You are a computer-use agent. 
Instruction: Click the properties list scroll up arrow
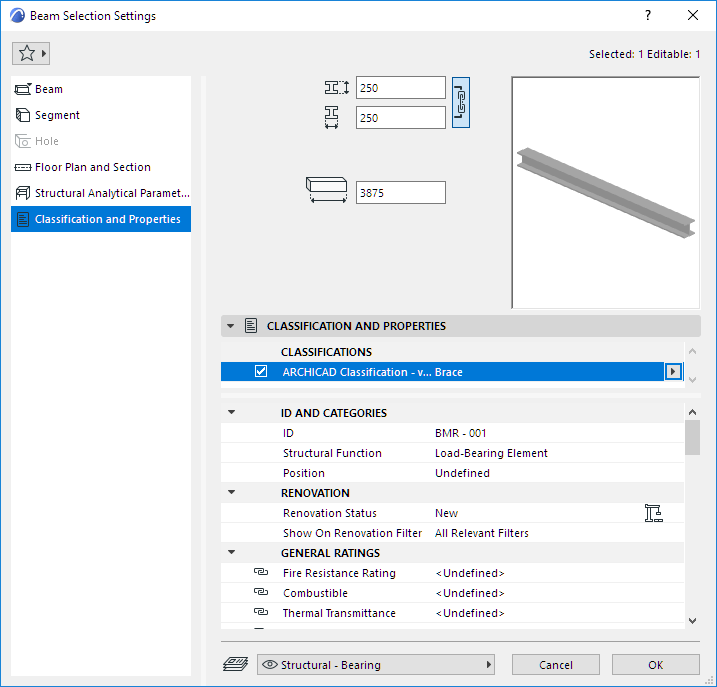(692, 412)
